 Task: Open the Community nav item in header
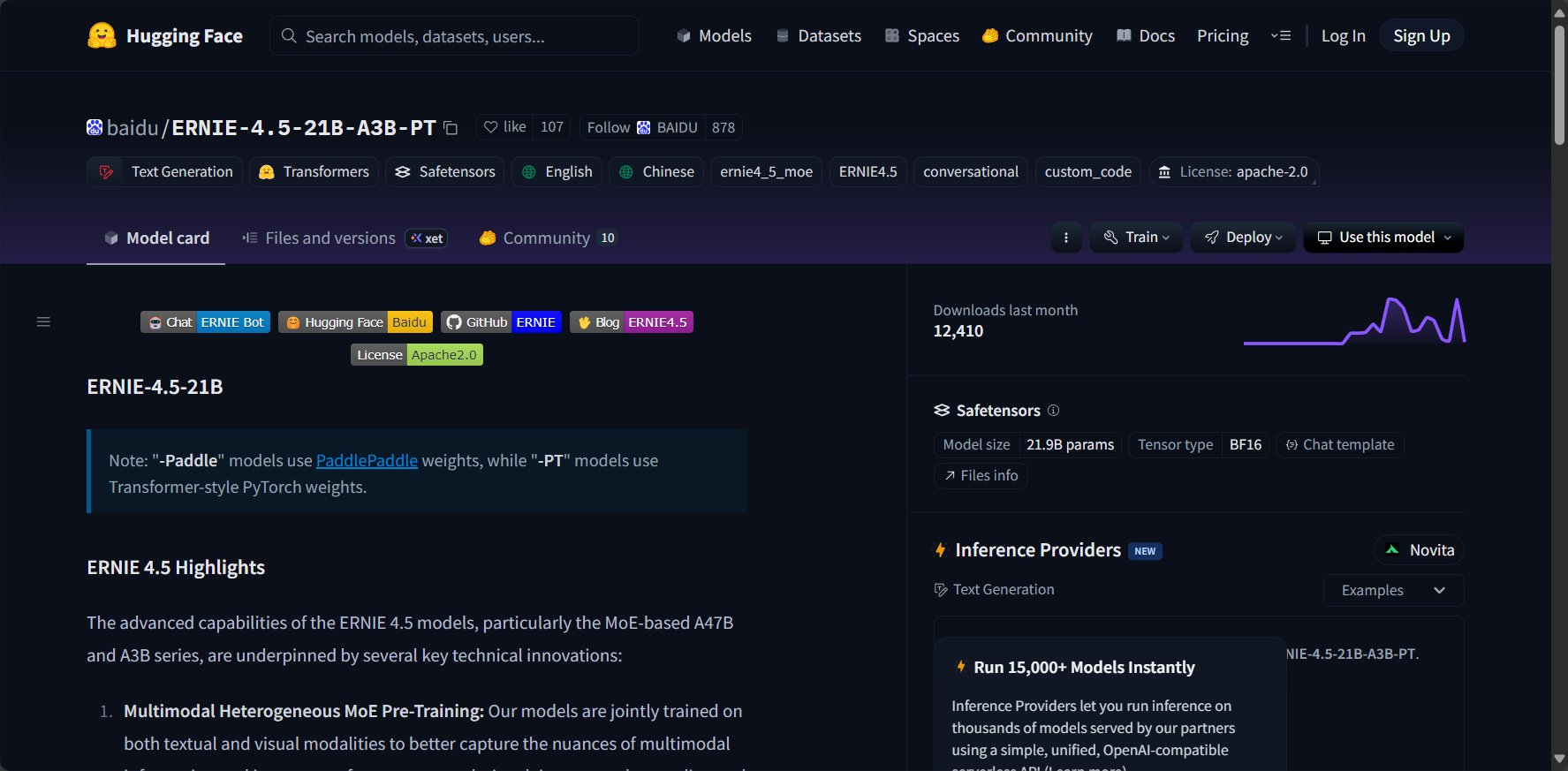1037,36
